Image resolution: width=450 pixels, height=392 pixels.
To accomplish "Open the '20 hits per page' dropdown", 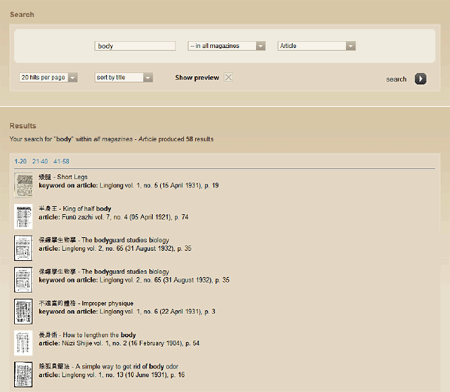I will (49, 77).
